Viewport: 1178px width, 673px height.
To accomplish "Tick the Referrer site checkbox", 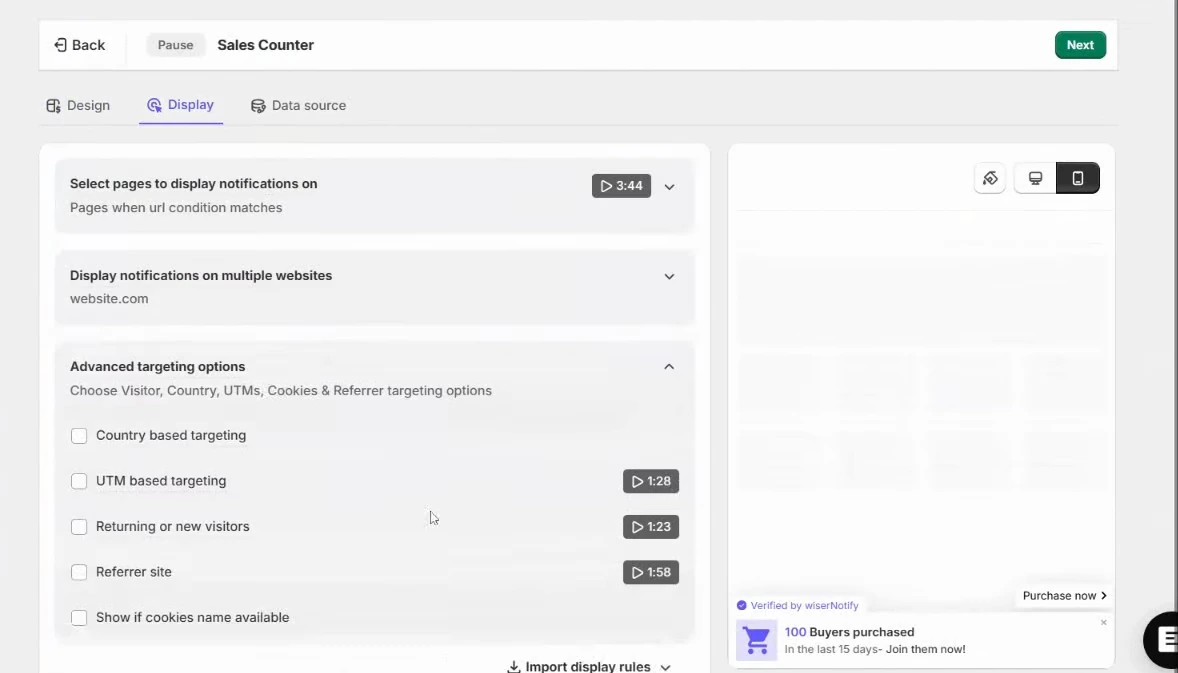I will tap(79, 572).
